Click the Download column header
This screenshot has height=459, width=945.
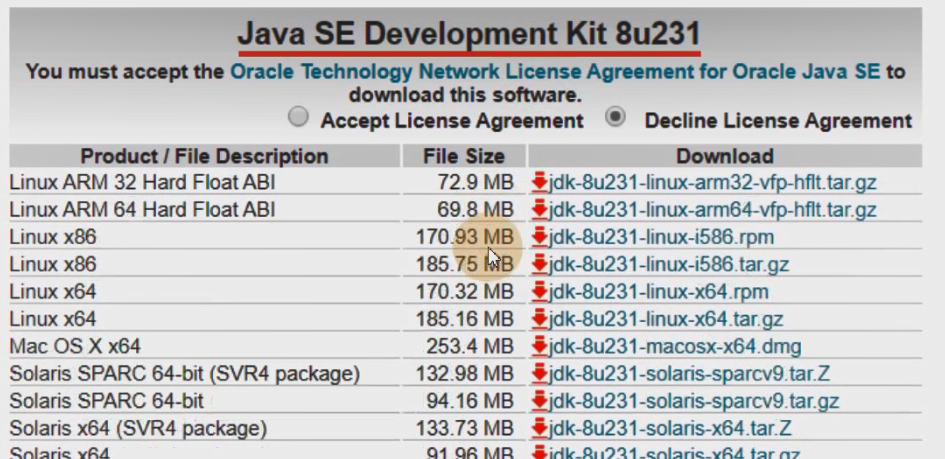[725, 156]
